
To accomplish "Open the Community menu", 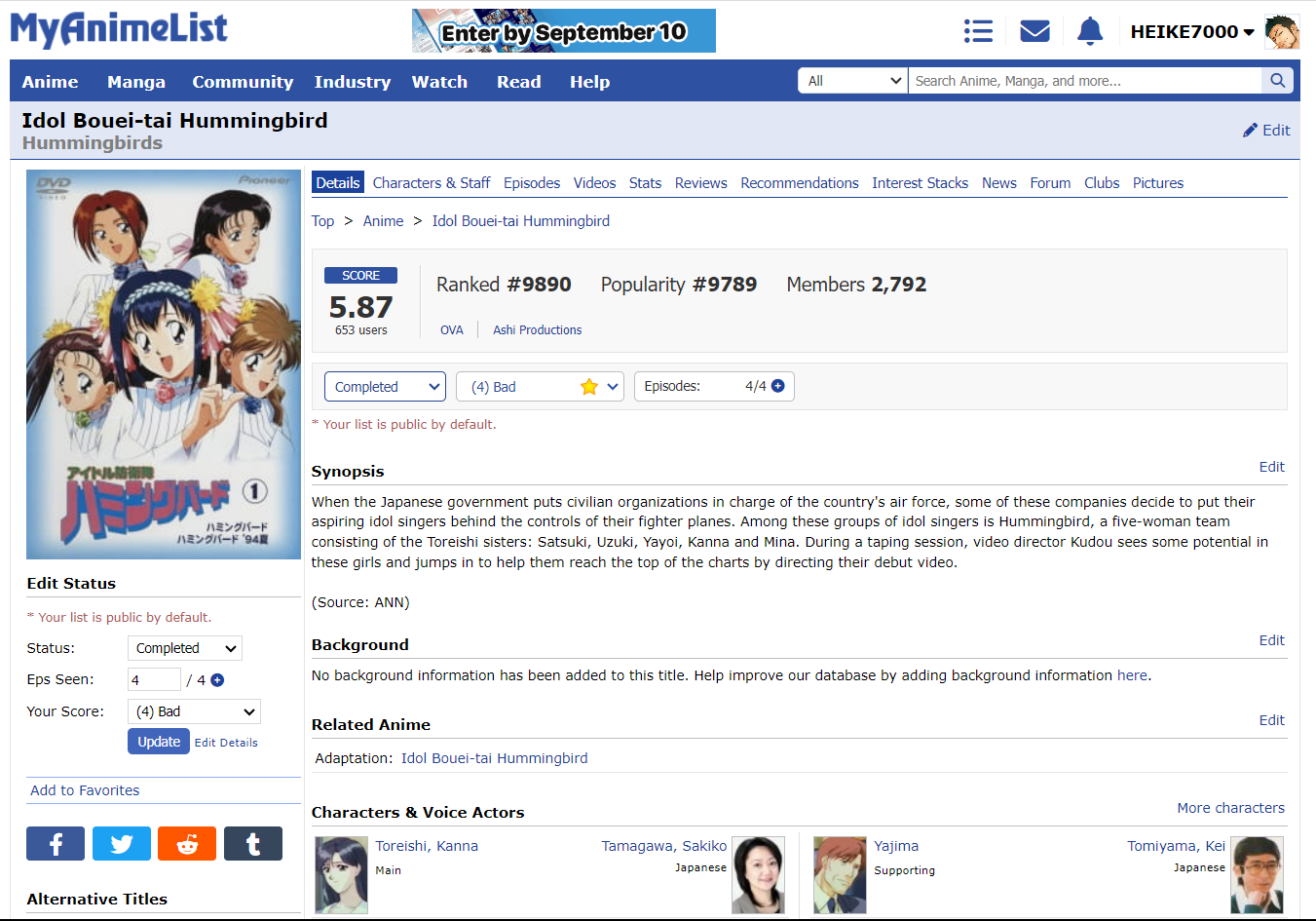I will (x=243, y=82).
